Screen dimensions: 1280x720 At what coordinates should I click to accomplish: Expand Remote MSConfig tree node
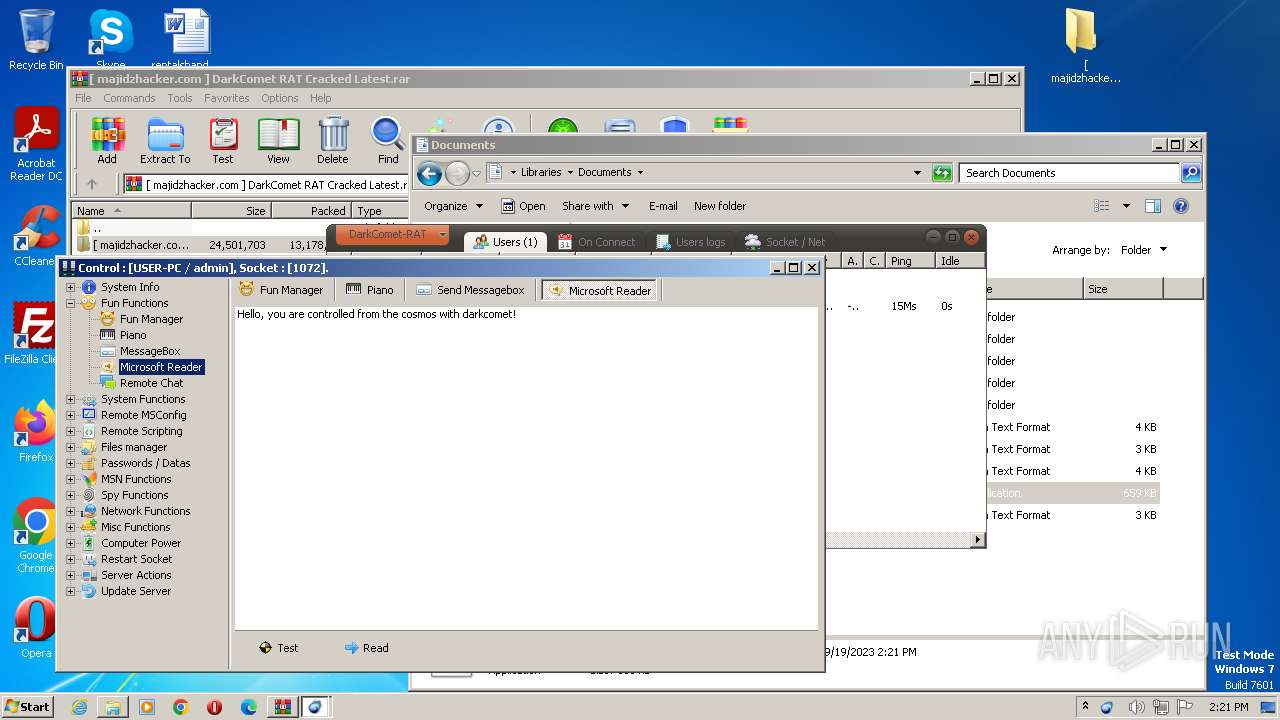[71, 415]
